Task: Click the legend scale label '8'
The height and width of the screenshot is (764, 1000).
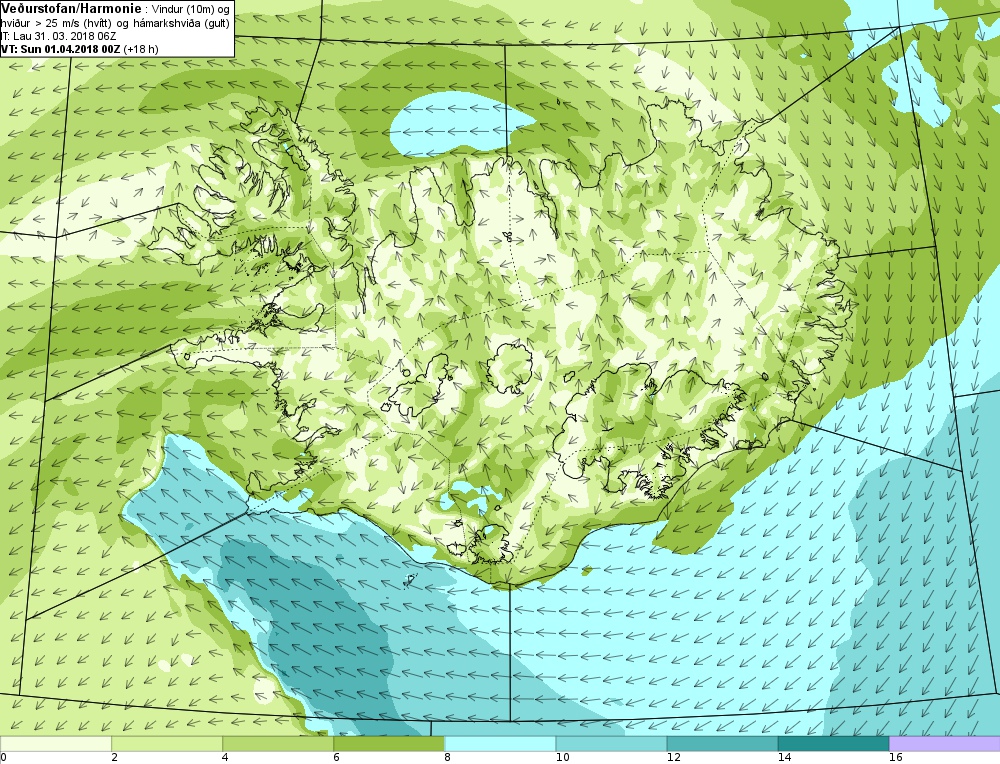Action: coord(447,758)
